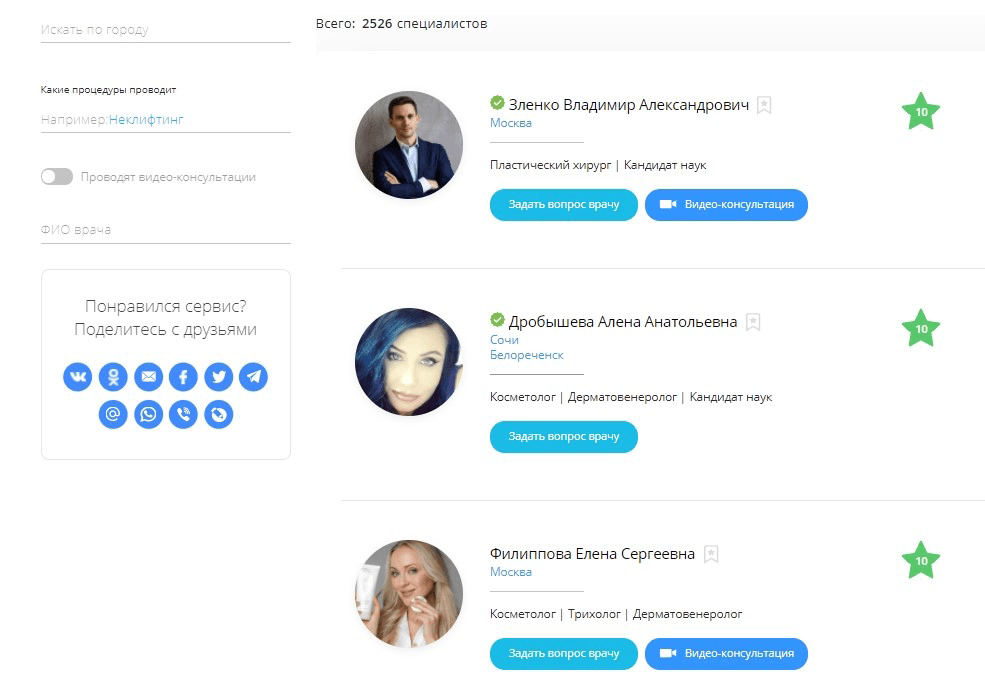Bookmark Зленко Владимир Александрович
Image resolution: width=985 pixels, height=687 pixels.
coord(764,105)
